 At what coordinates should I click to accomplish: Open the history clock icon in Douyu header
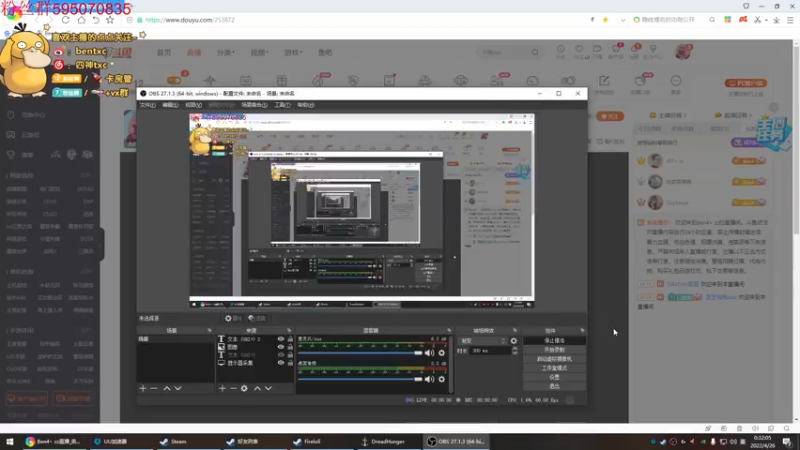coord(561,51)
